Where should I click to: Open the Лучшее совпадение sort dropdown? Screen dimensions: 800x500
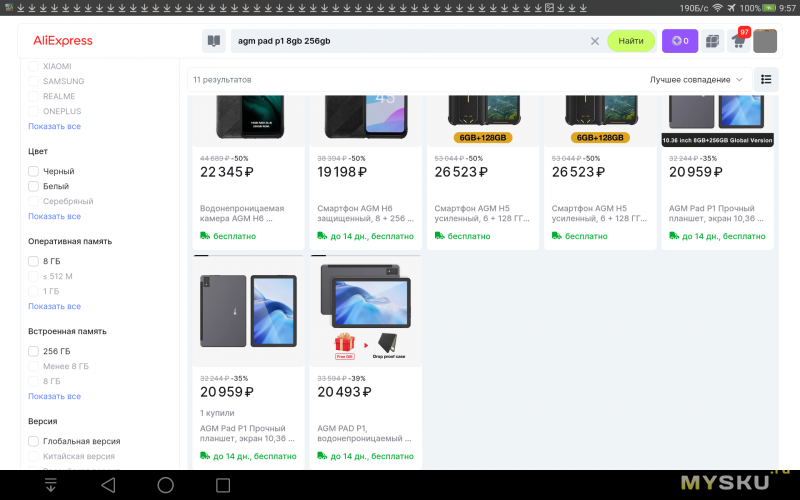696,80
